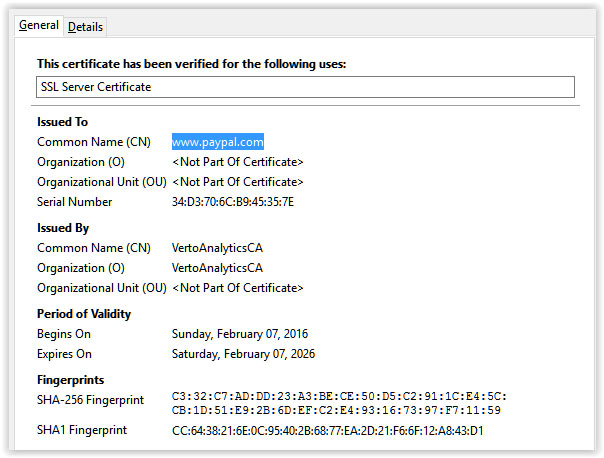Select the certificate verified uses heading text

point(191,64)
